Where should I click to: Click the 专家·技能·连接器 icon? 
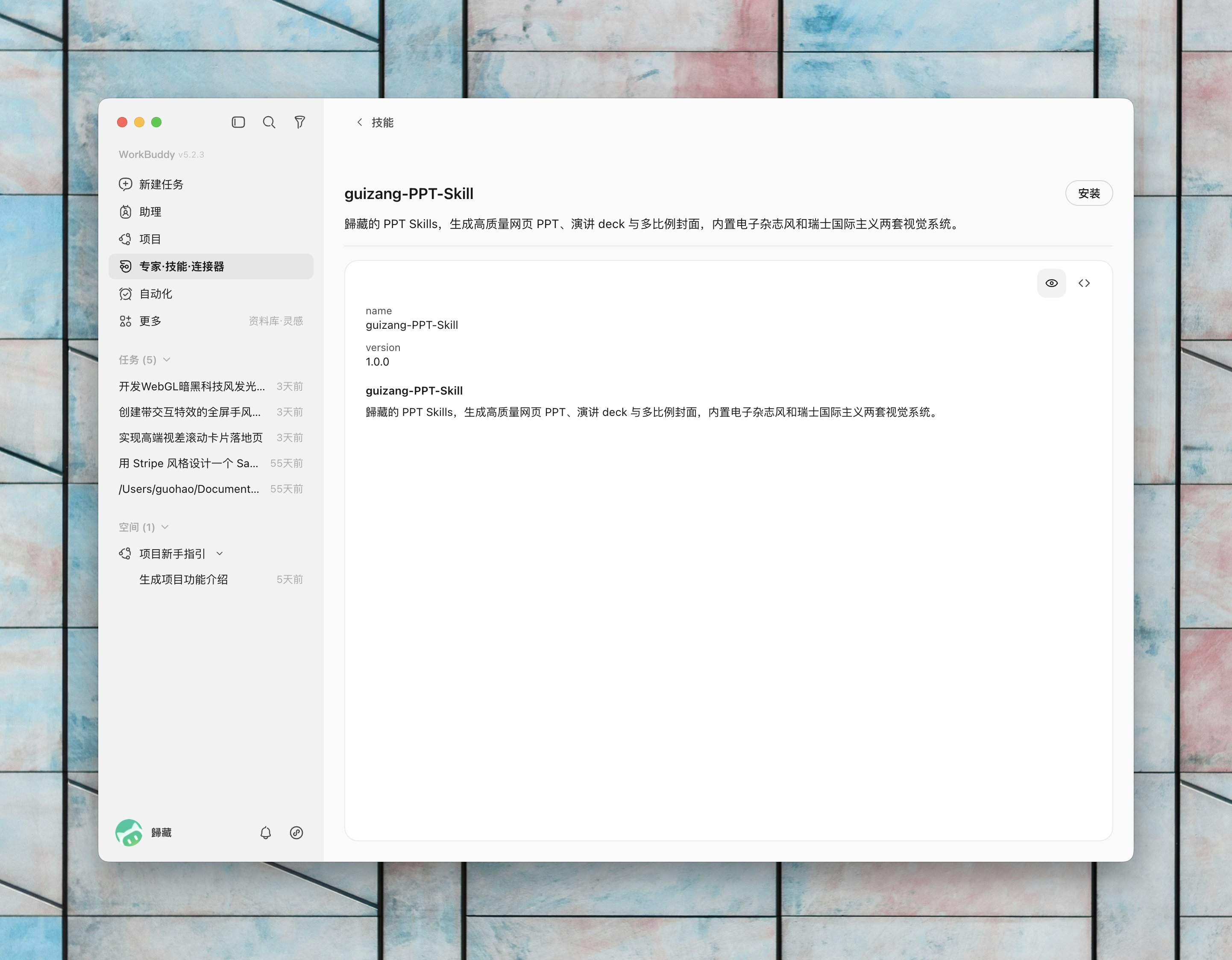click(x=125, y=266)
